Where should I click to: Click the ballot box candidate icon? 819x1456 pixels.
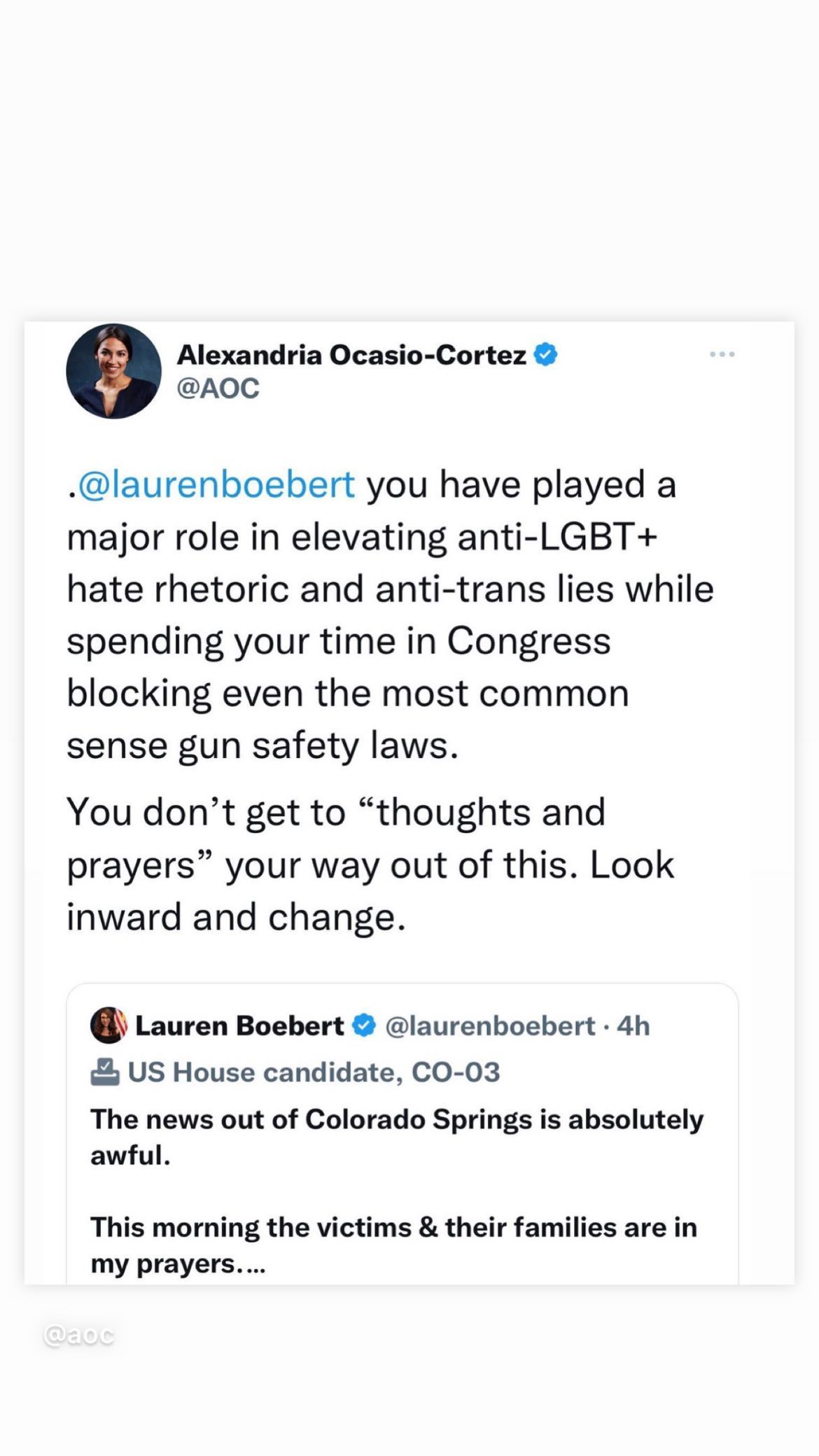tap(105, 1072)
